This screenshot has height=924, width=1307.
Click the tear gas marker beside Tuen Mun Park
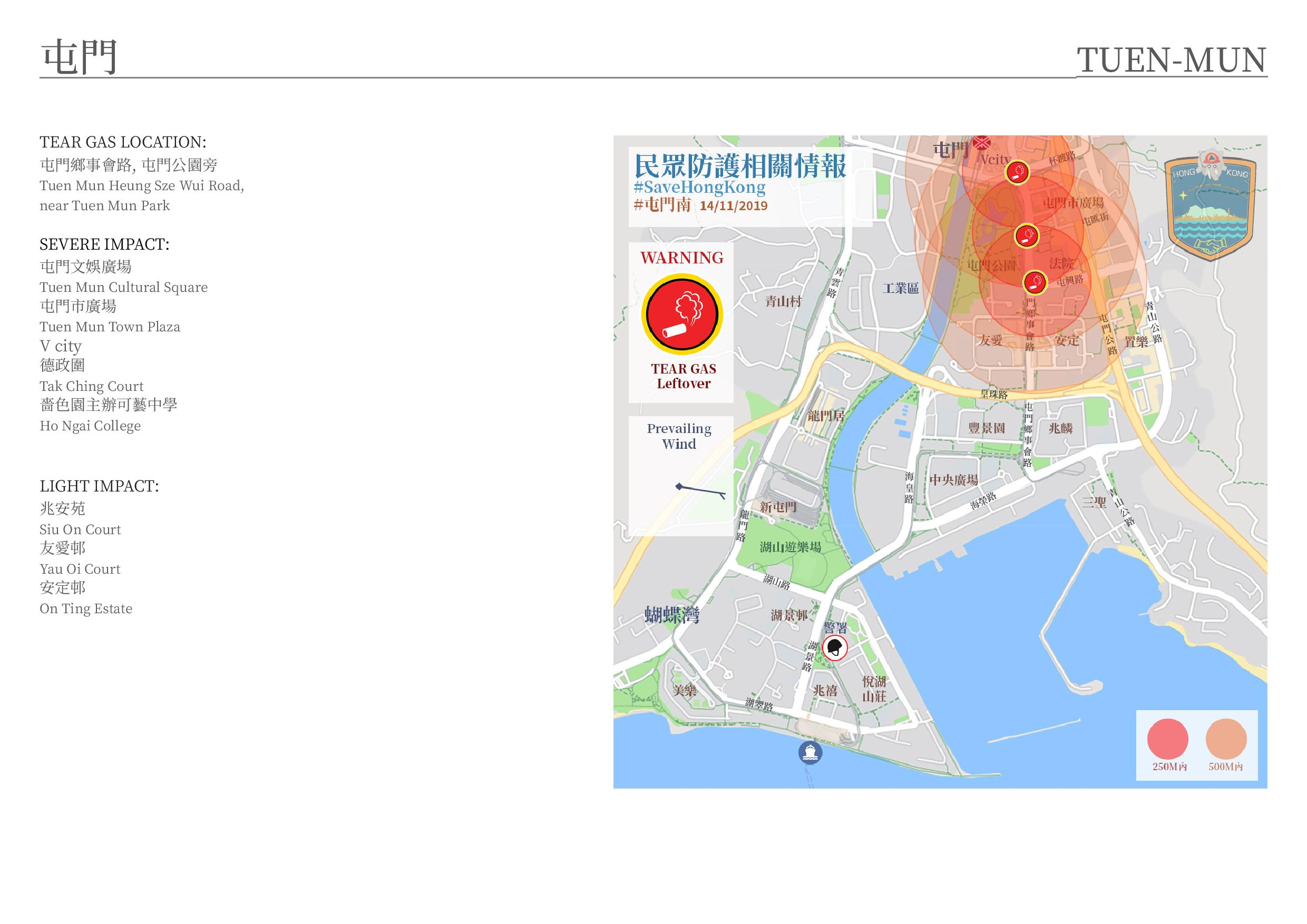[1026, 235]
